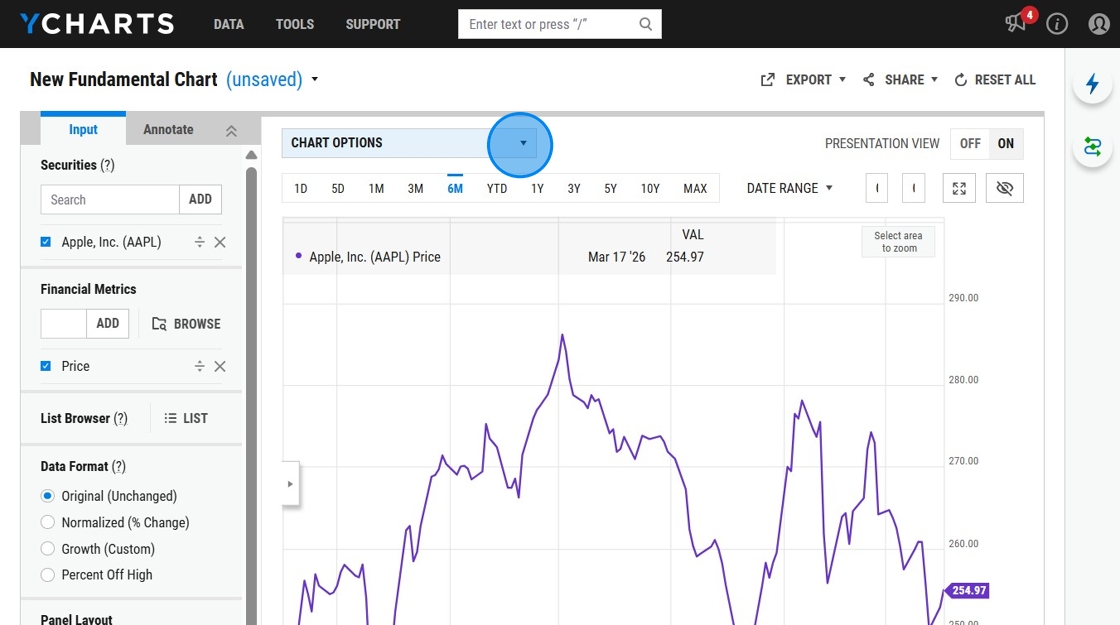Select the 1M time range

(x=376, y=189)
